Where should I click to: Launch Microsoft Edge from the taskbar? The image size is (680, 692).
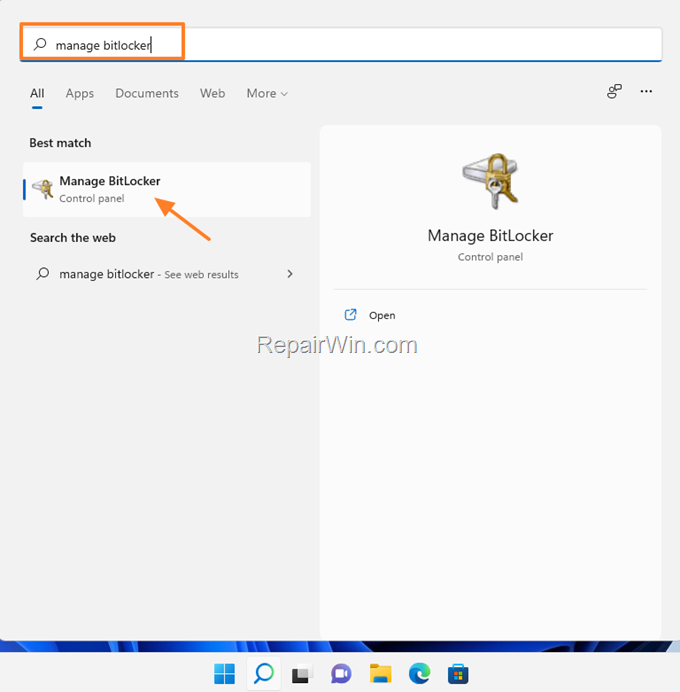[x=419, y=673]
